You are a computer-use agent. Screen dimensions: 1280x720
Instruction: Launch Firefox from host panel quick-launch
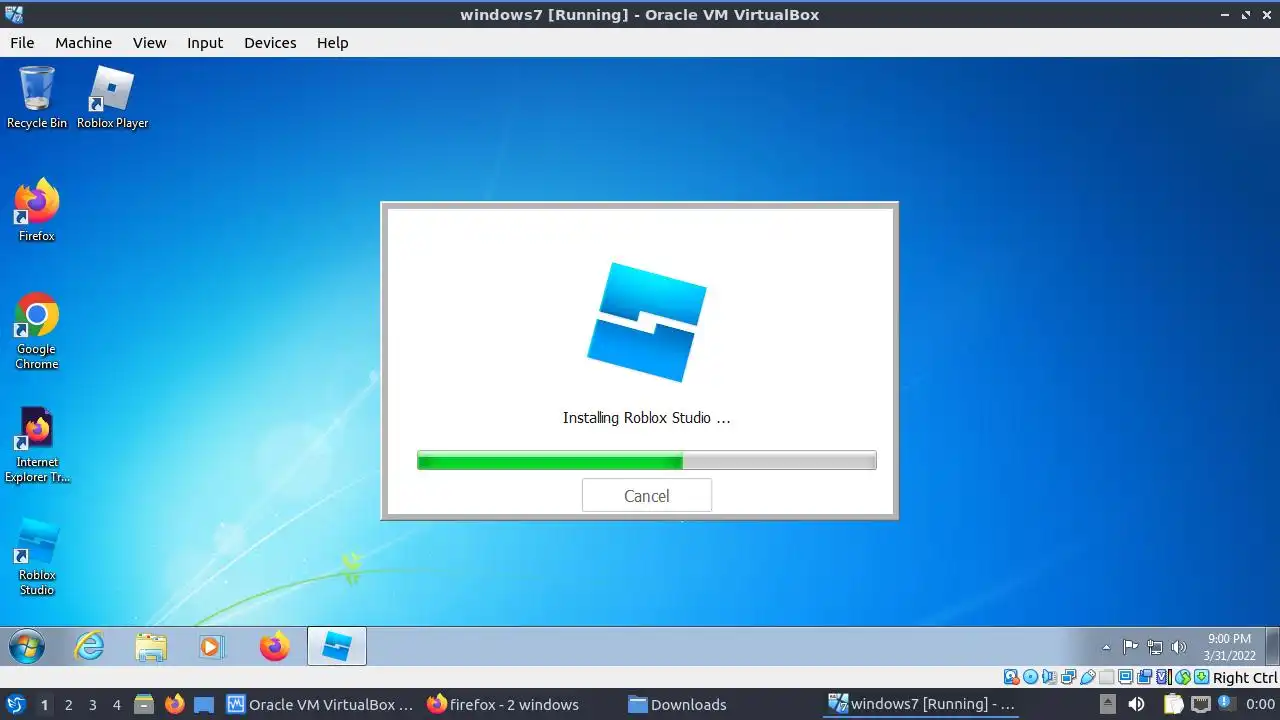(174, 704)
